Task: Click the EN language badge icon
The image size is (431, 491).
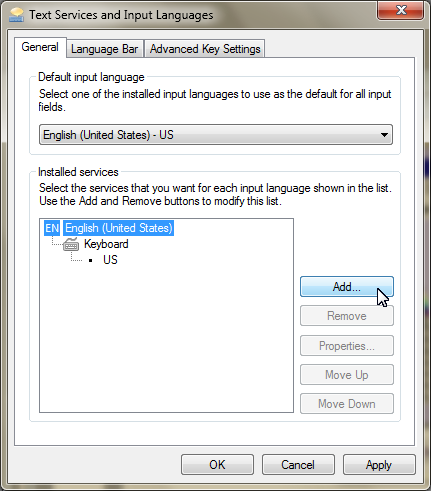Action: point(52,228)
